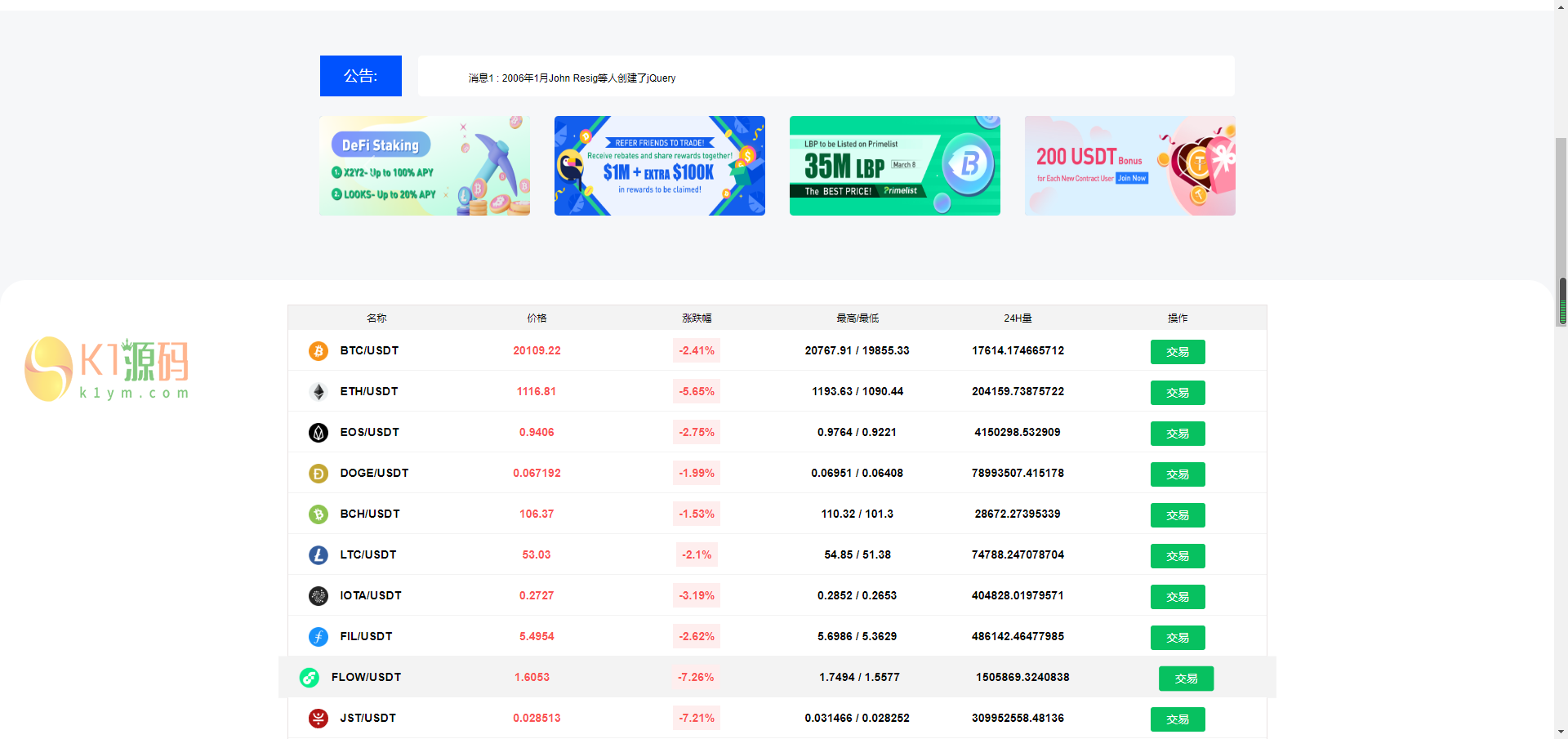Click the 涨跌幅 column header
The height and width of the screenshot is (739, 1568).
tap(697, 318)
